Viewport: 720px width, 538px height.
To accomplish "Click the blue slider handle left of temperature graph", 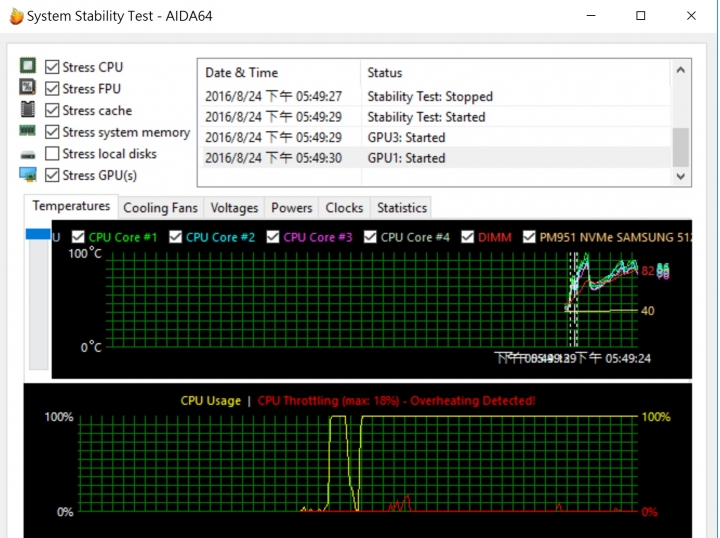I will click(x=38, y=234).
